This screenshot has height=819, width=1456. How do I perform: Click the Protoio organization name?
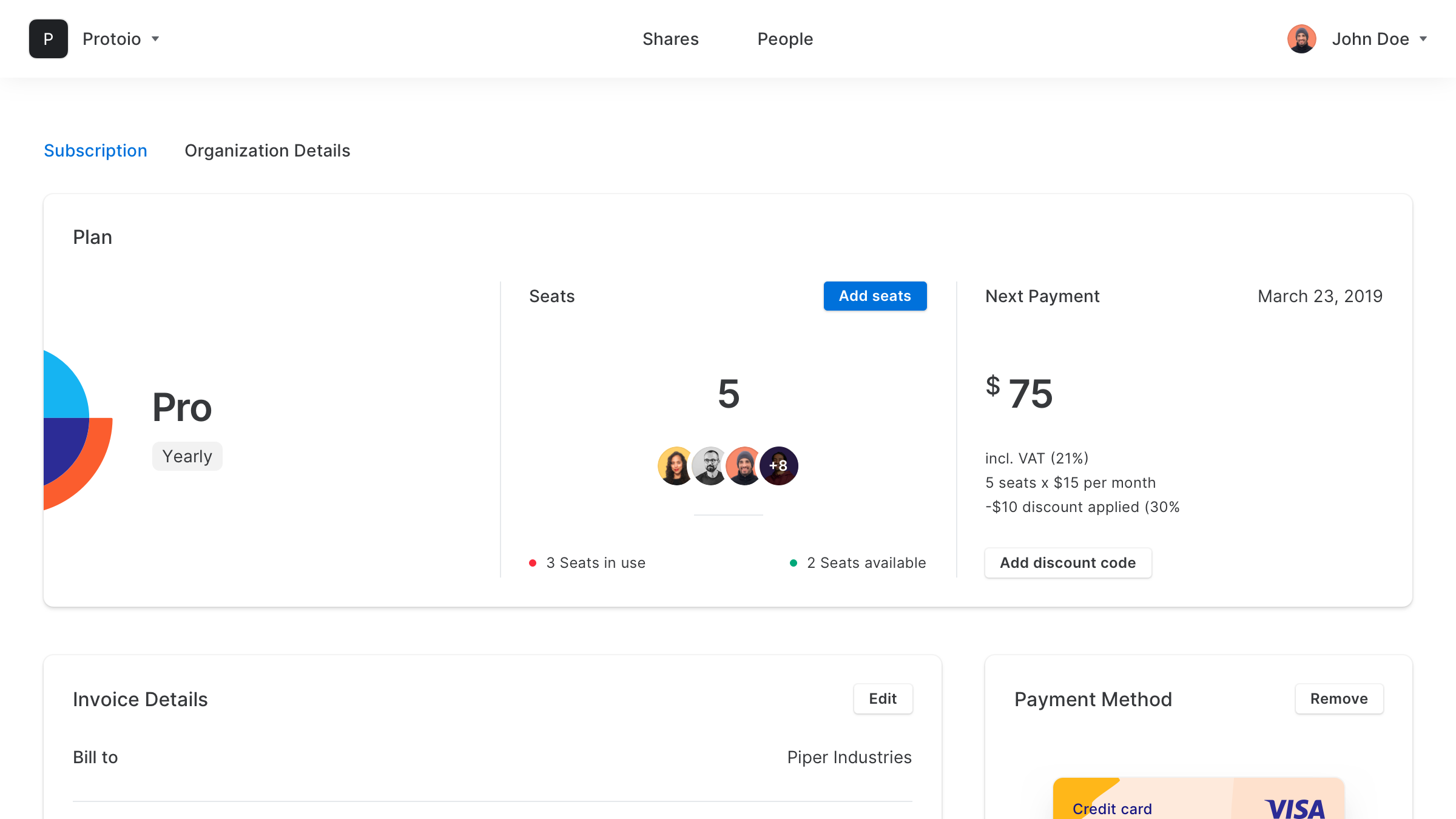(x=112, y=39)
